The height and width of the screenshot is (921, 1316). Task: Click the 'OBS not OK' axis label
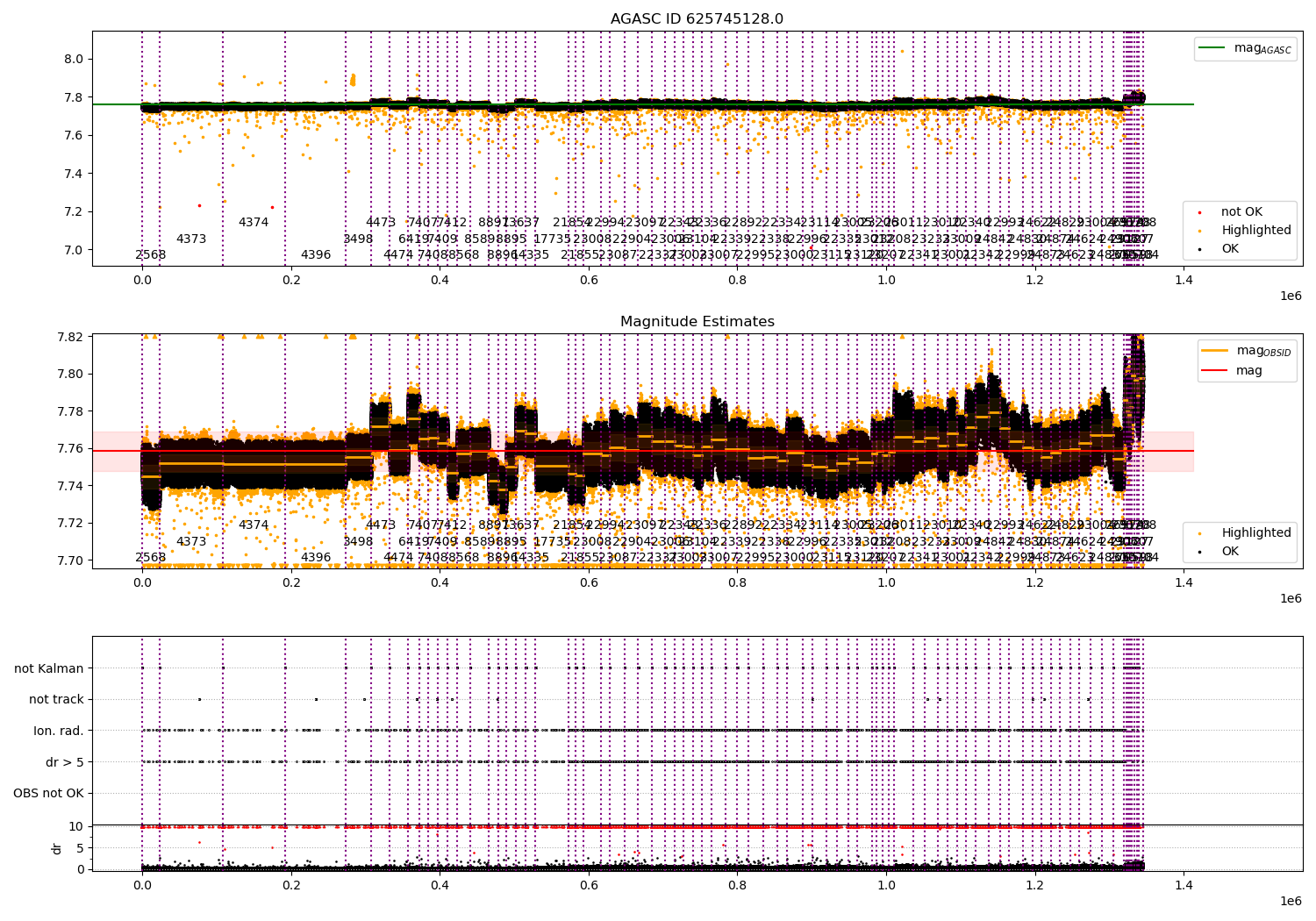[x=48, y=794]
